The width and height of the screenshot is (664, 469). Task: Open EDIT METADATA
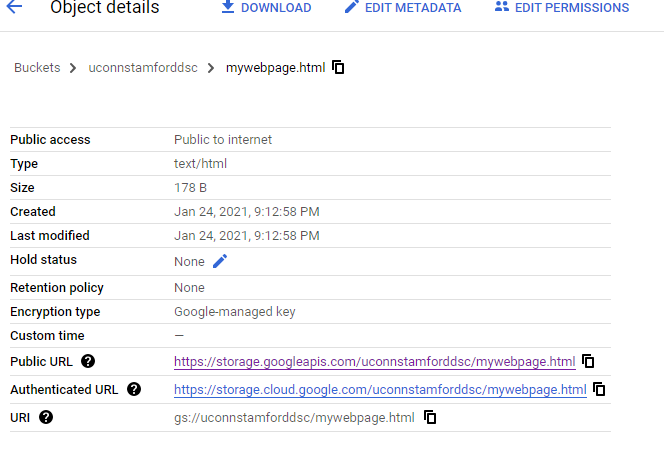[x=403, y=7]
